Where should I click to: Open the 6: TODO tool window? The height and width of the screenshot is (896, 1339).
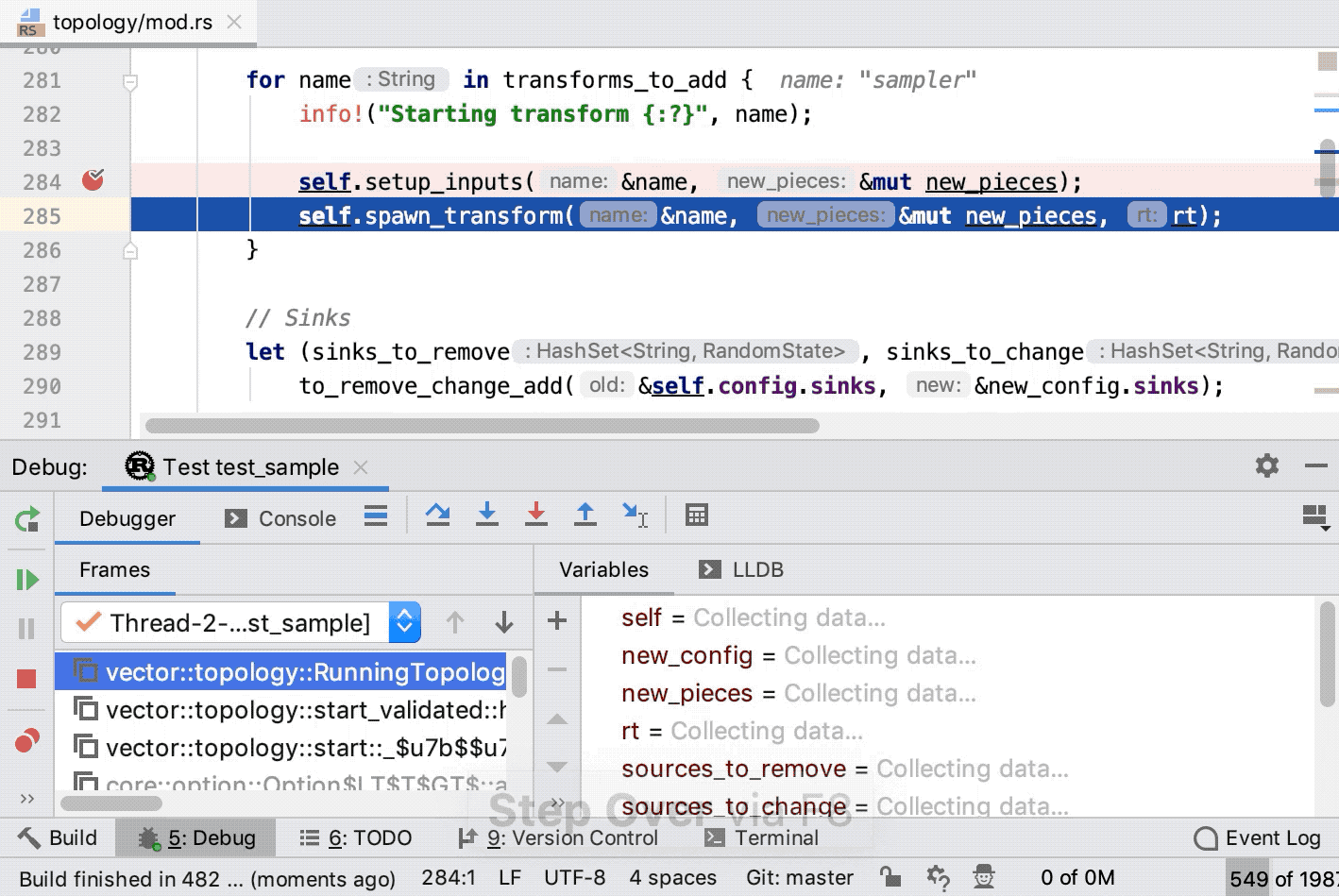[355, 837]
